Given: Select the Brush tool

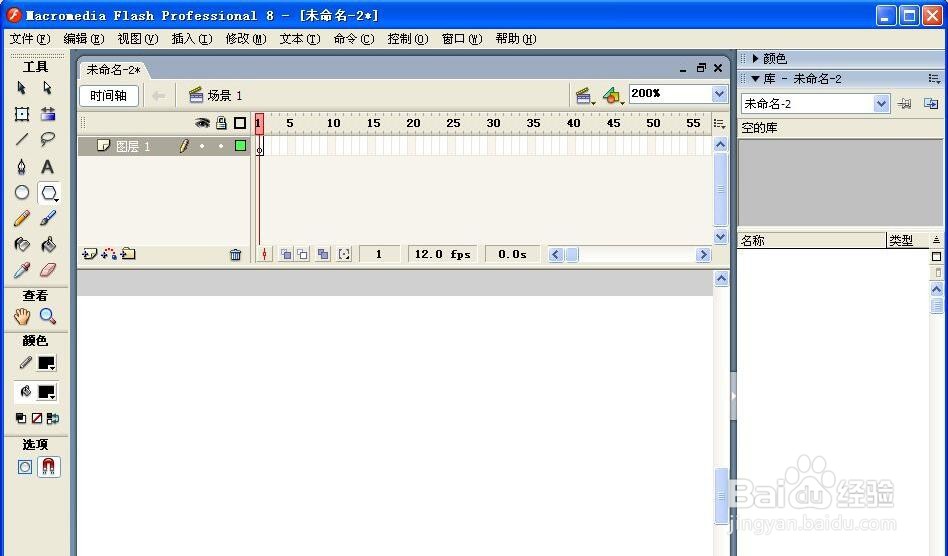Looking at the screenshot, I should [x=48, y=218].
